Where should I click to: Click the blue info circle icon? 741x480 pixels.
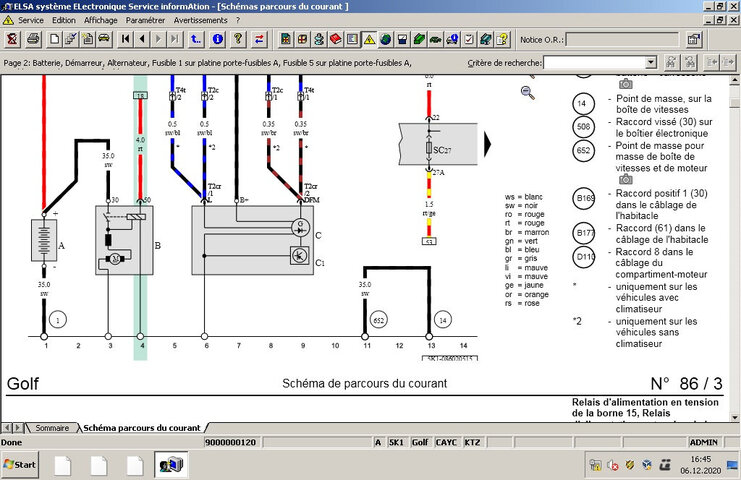tap(217, 39)
